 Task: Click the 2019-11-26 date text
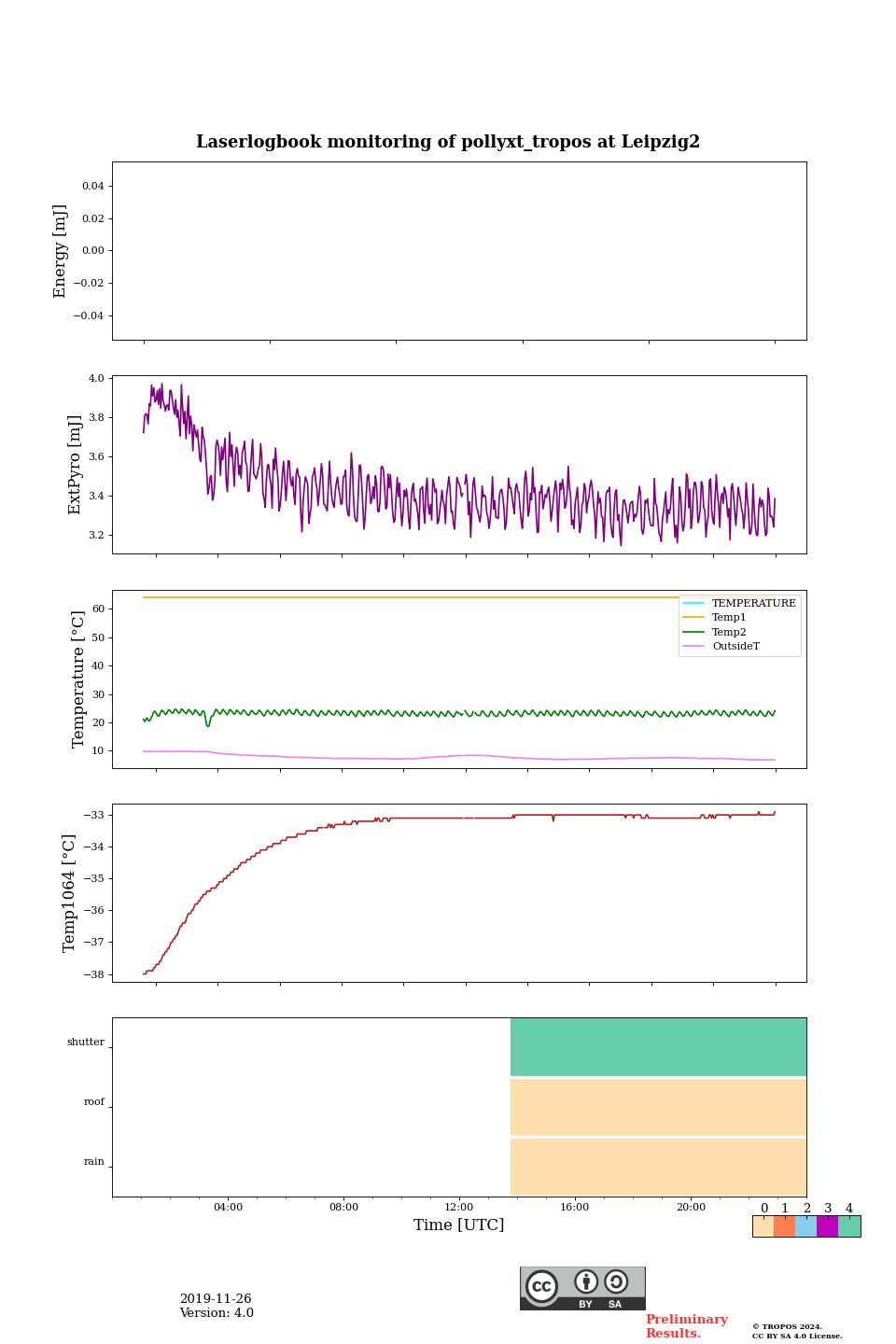[x=216, y=1299]
